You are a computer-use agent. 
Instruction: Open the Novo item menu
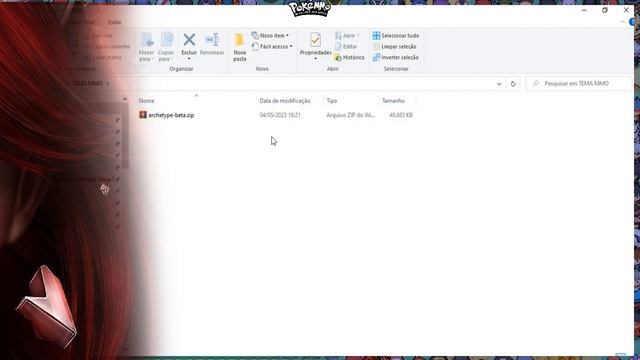pos(270,36)
